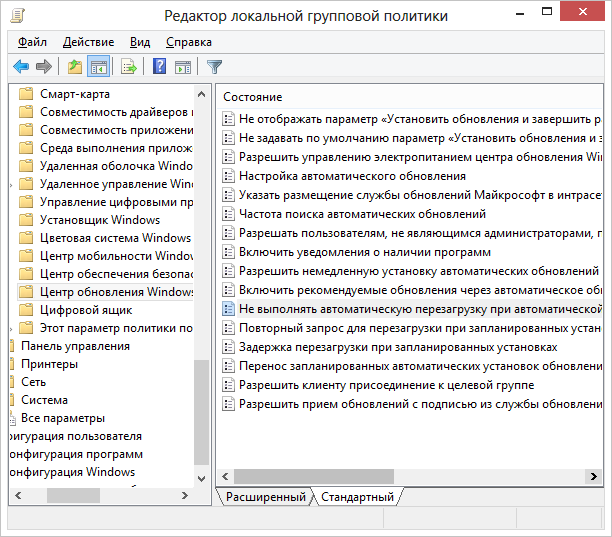Select 'Конфигурация Windows' tree item

[x=72, y=472]
